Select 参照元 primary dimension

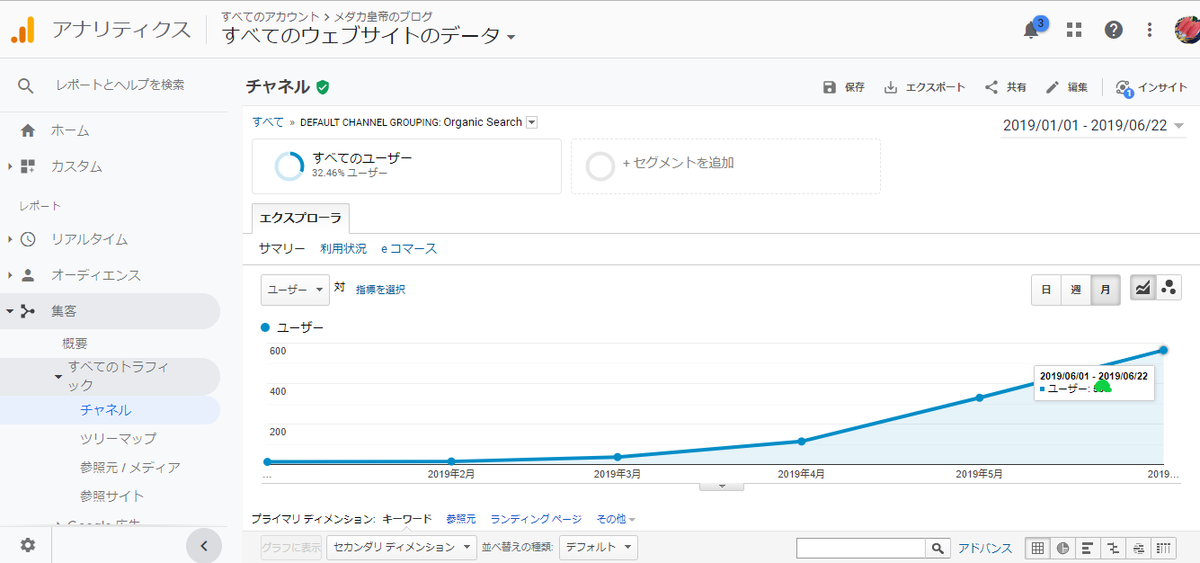[461, 519]
